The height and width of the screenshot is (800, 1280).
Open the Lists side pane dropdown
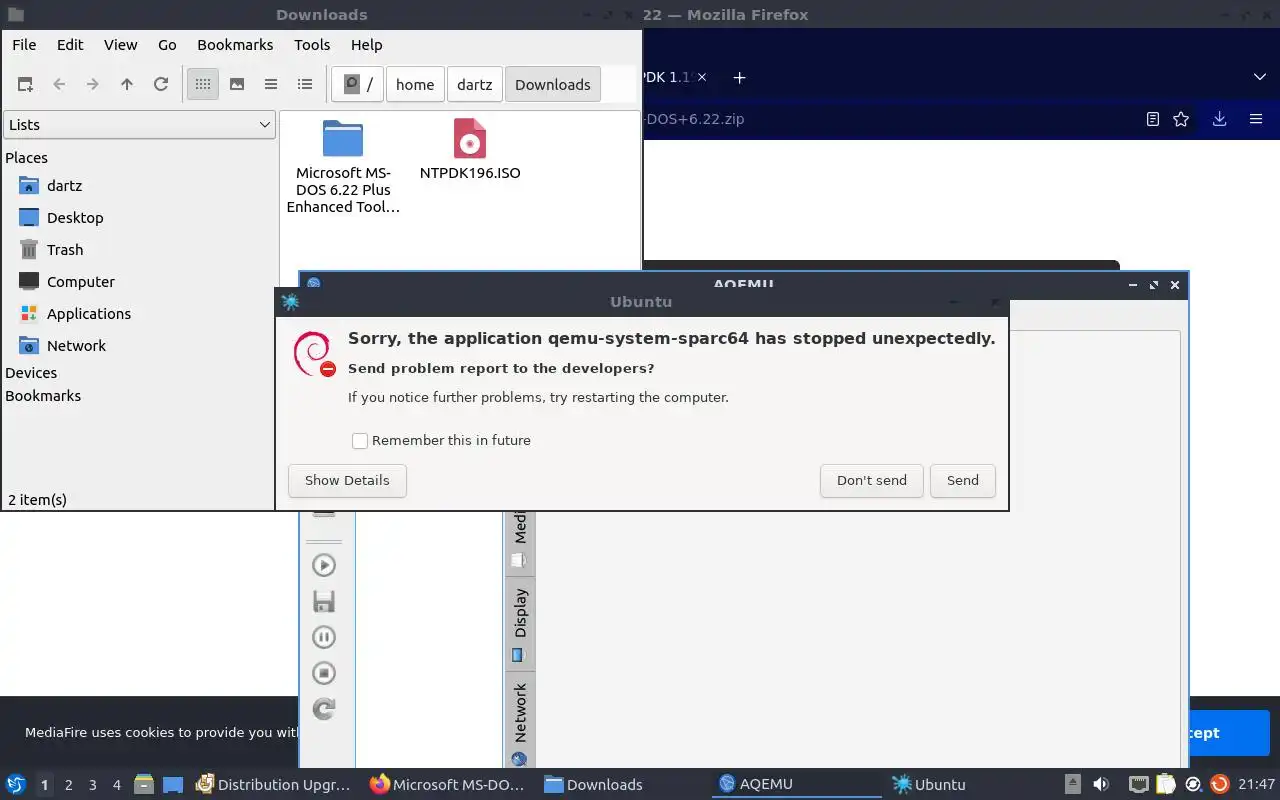[139, 125]
